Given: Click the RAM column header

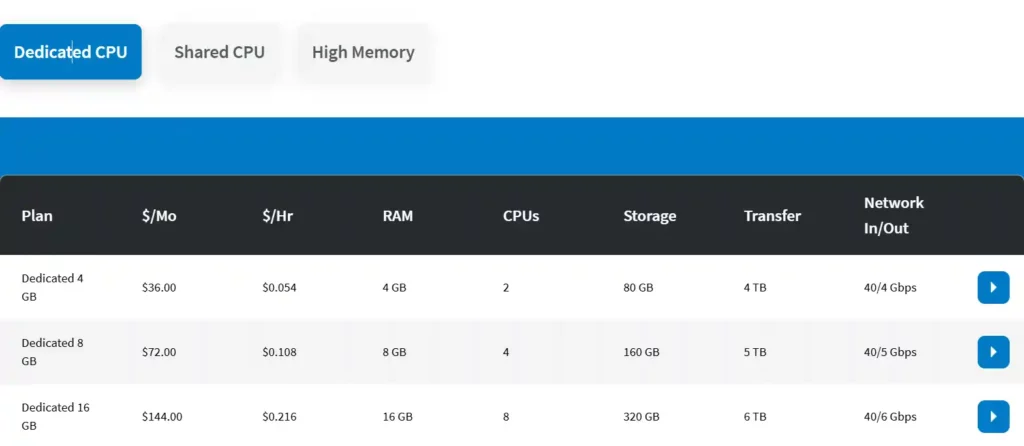Looking at the screenshot, I should tap(397, 215).
